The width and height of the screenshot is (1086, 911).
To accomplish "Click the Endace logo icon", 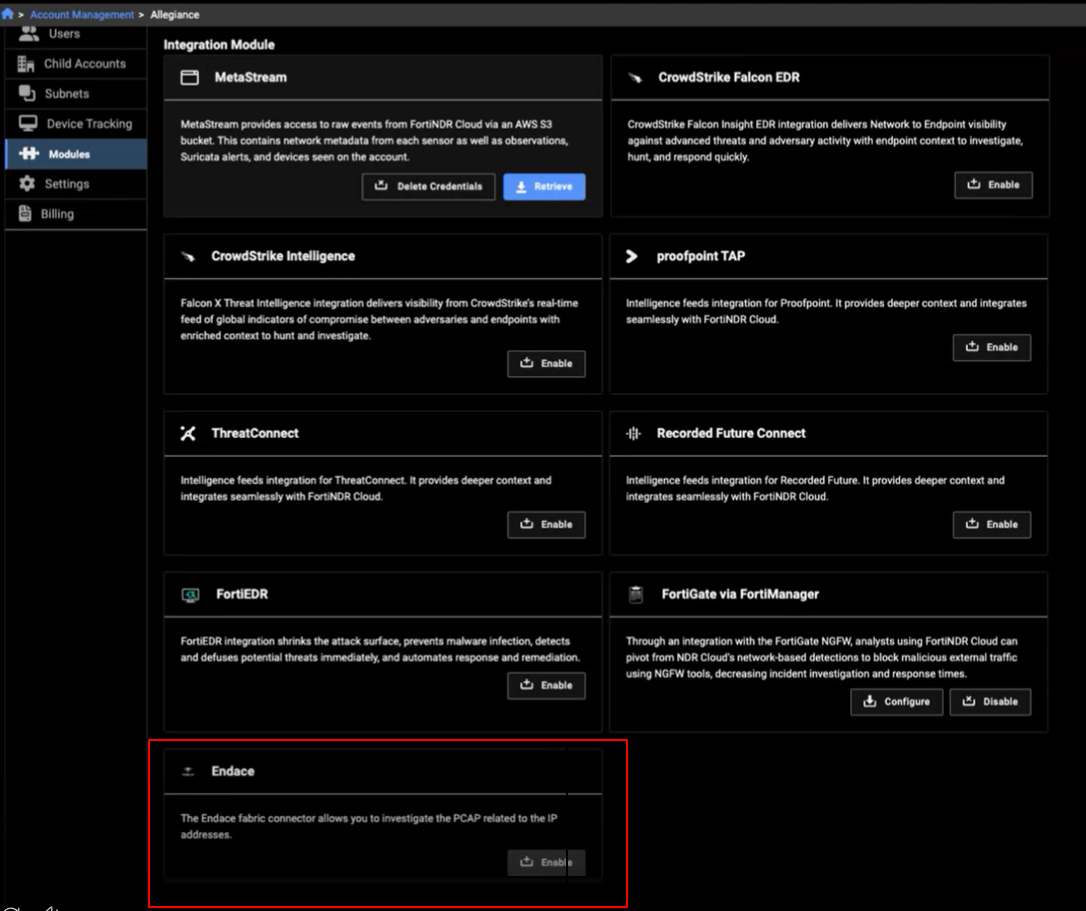I will click(188, 772).
